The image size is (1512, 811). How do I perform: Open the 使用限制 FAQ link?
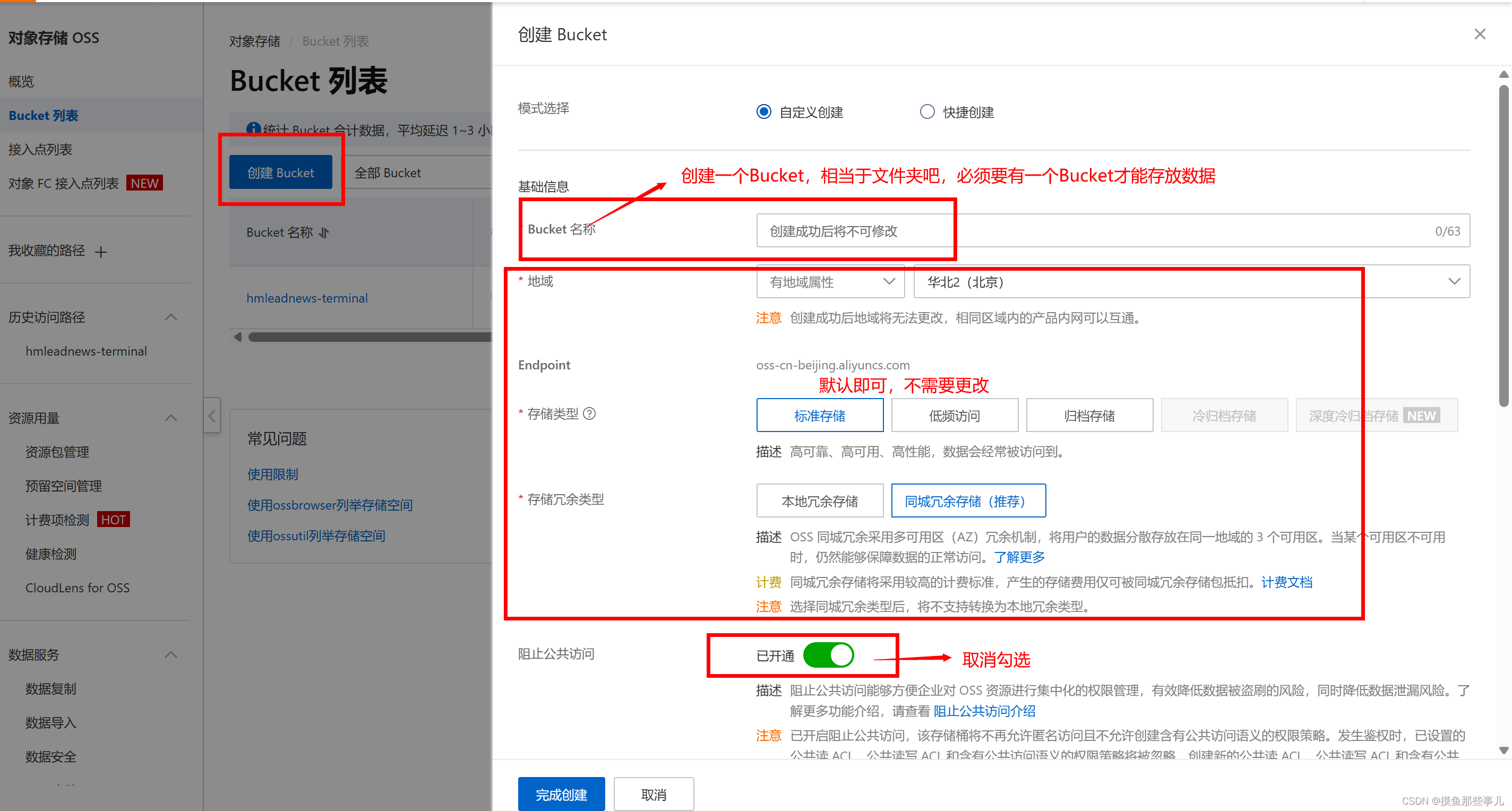click(x=272, y=474)
